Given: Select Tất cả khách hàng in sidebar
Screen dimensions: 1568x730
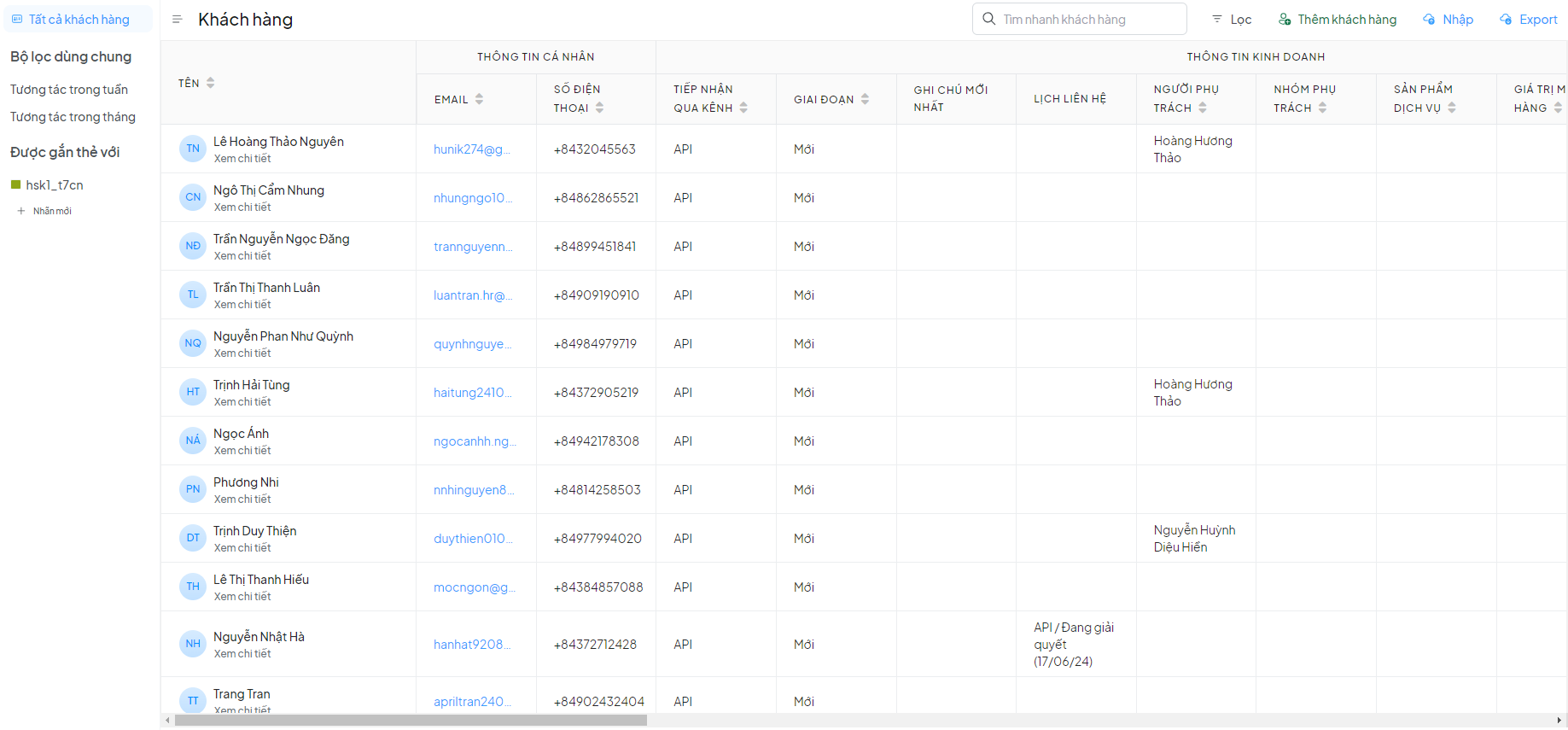Looking at the screenshot, I should (79, 19).
